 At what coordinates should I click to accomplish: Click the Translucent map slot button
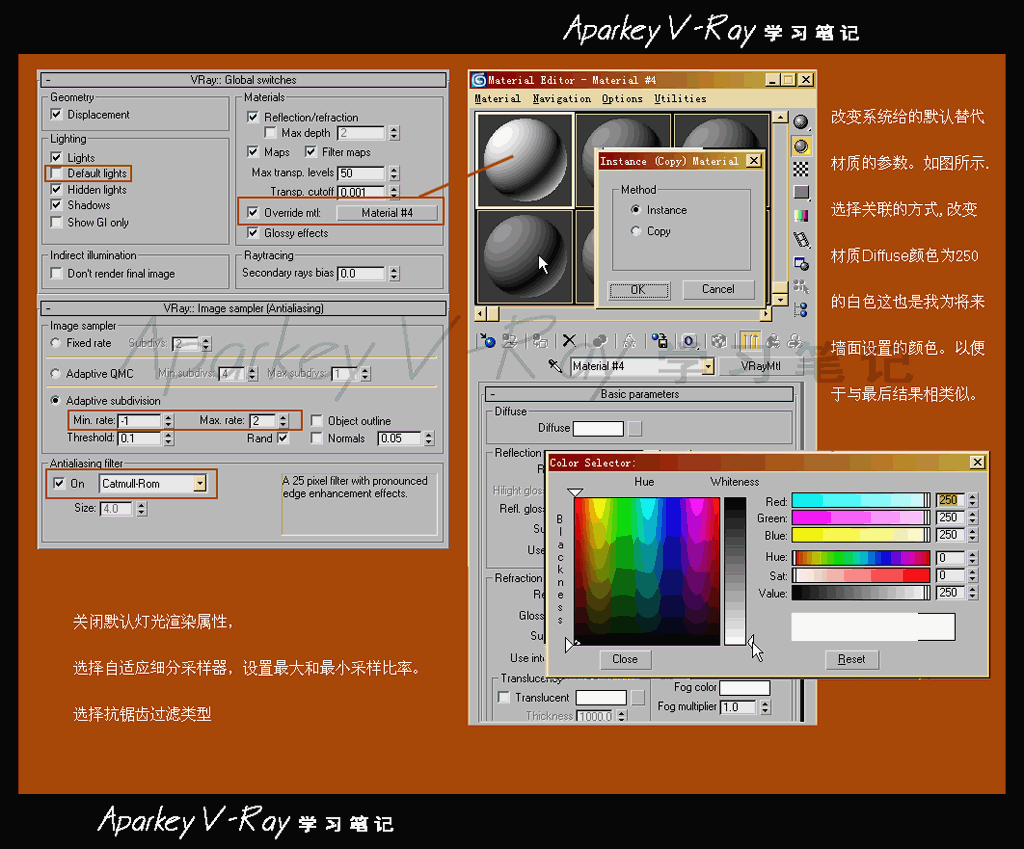coord(638,697)
